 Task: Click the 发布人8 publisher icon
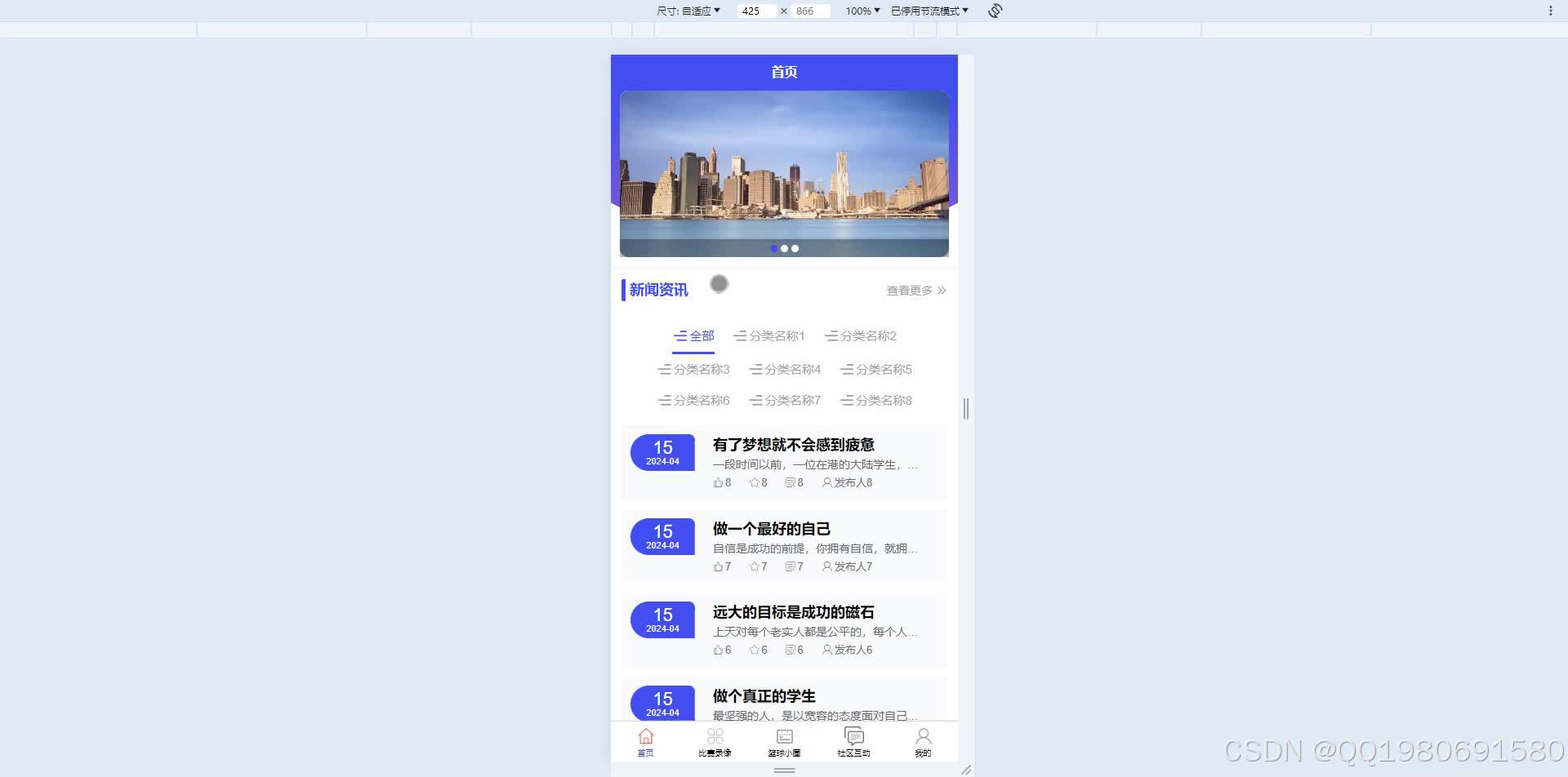coord(826,482)
